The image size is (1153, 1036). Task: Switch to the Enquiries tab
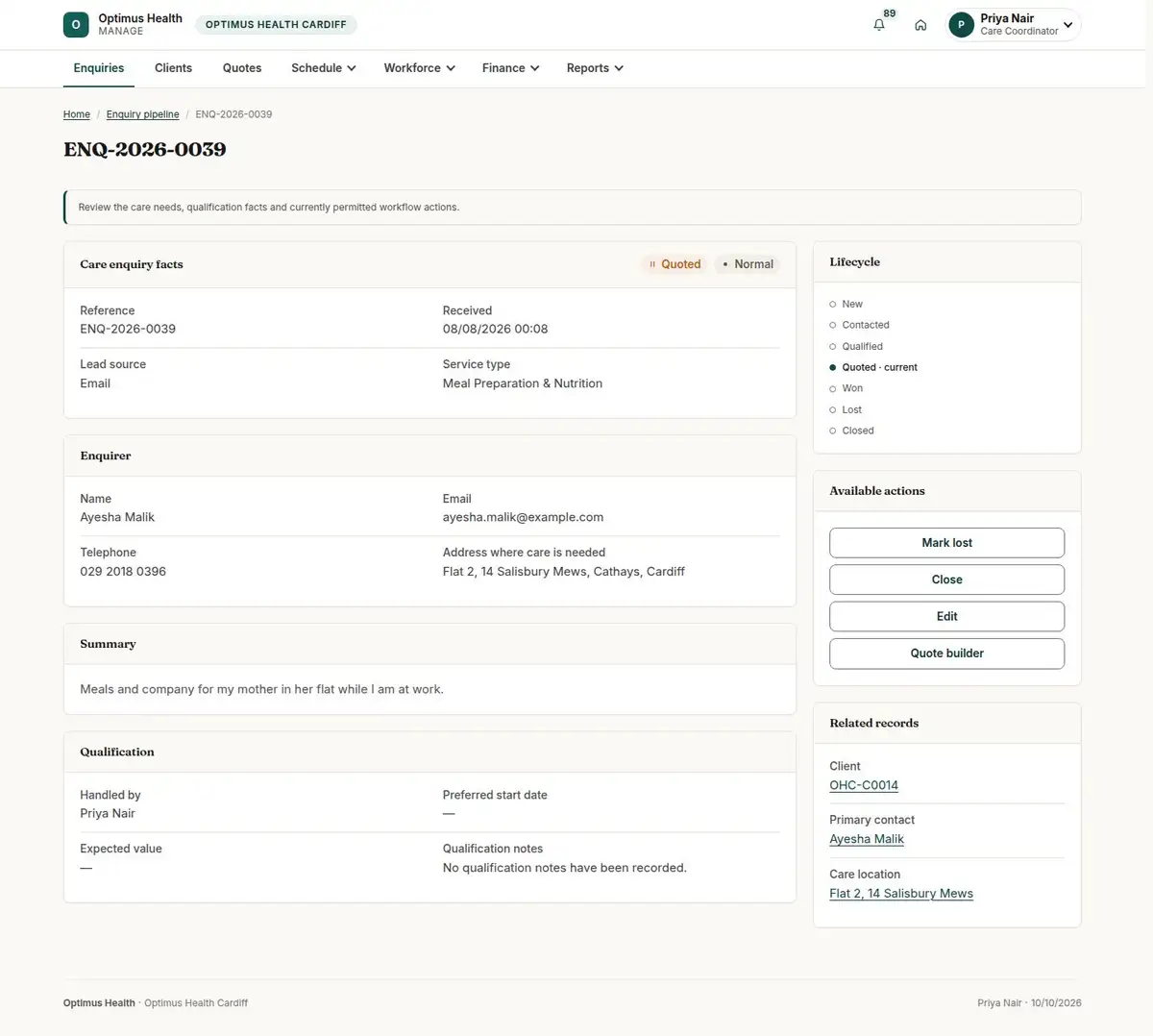point(99,68)
